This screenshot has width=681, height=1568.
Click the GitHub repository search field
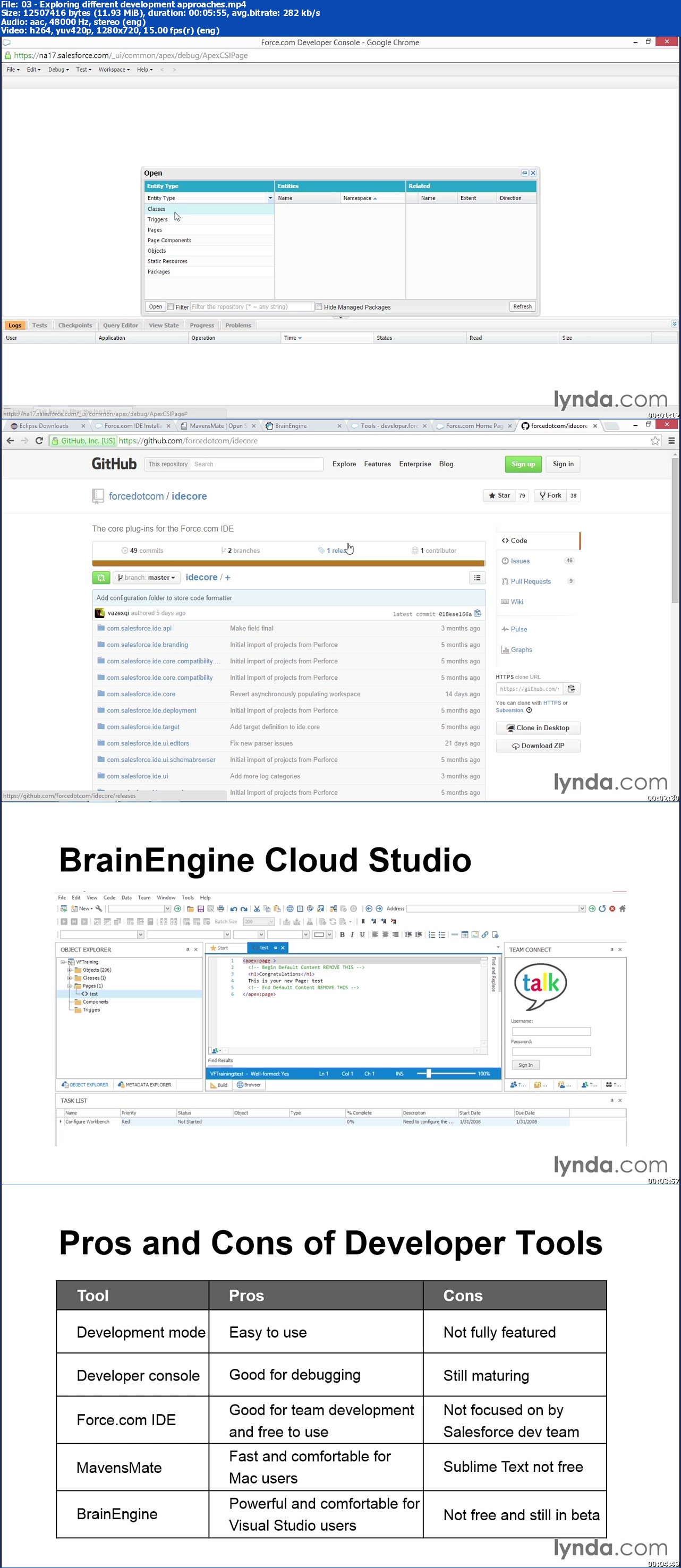tap(257, 464)
